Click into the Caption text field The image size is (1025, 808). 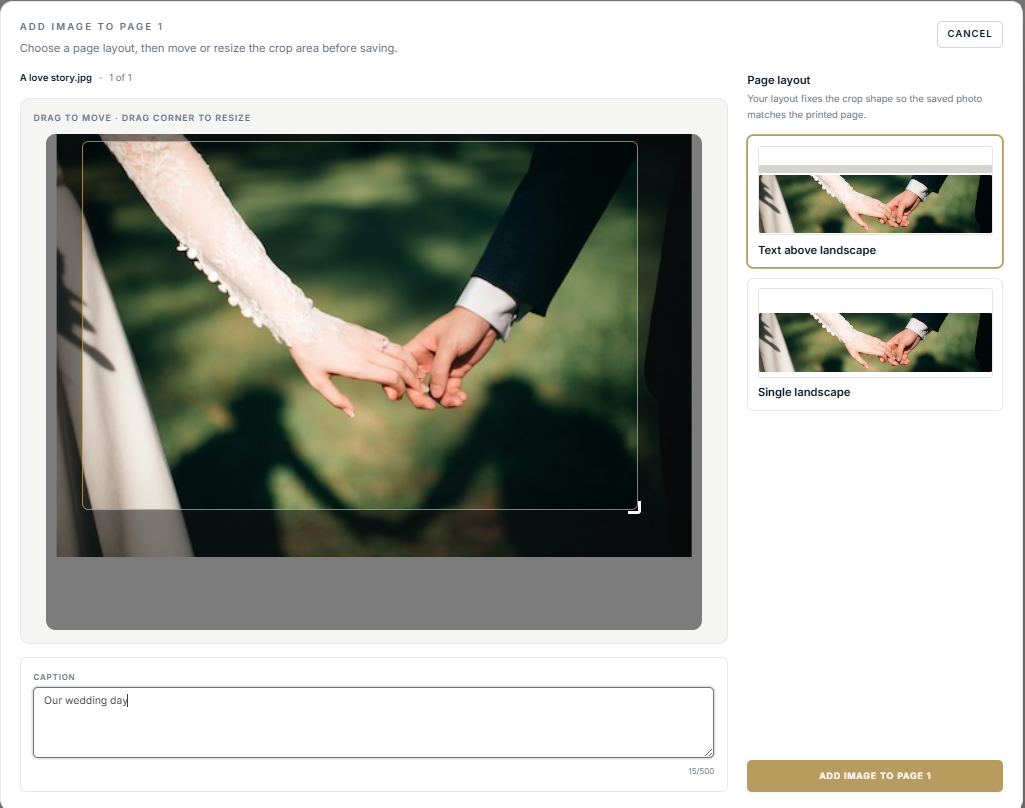(373, 722)
